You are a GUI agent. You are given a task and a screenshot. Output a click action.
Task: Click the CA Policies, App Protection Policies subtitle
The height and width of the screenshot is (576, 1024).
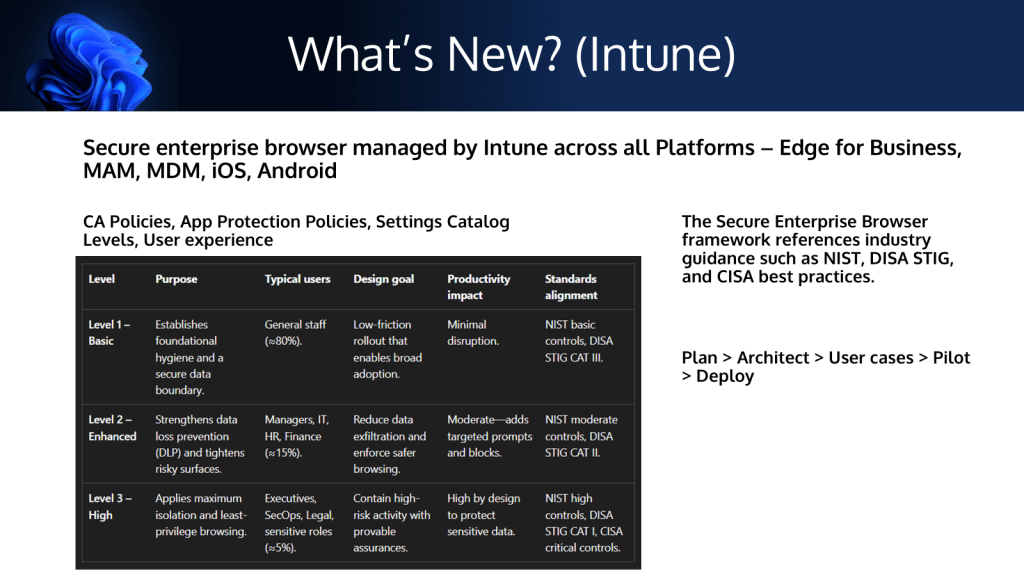point(296,230)
